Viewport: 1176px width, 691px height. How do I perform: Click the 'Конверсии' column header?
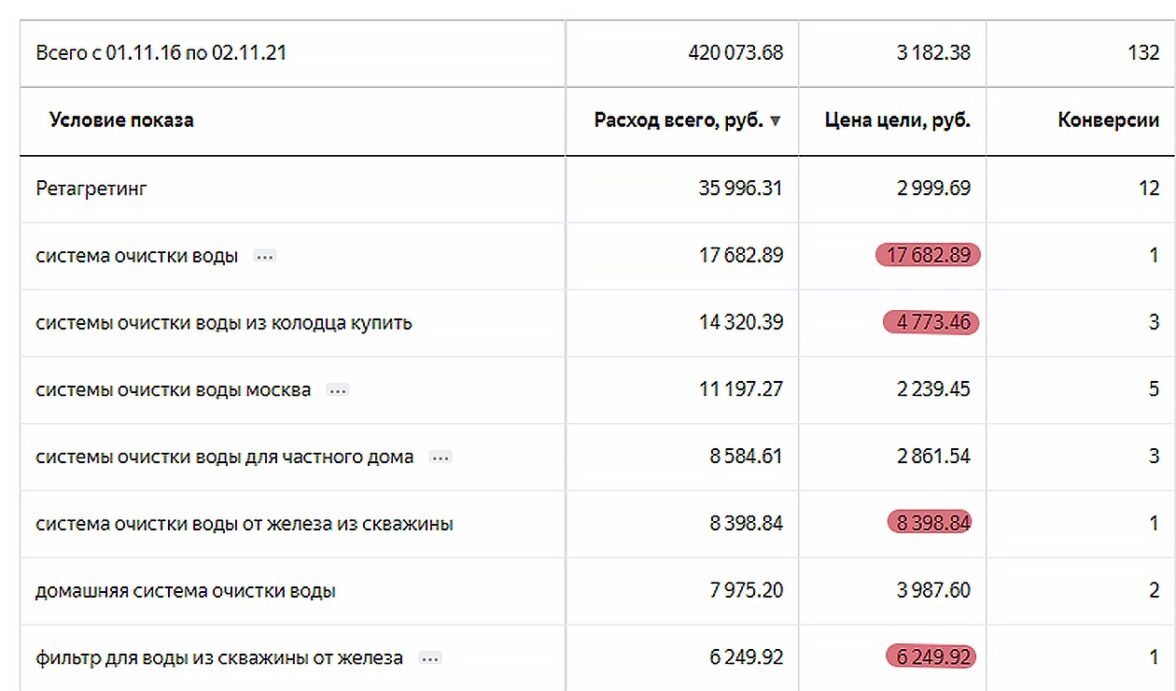(1108, 121)
